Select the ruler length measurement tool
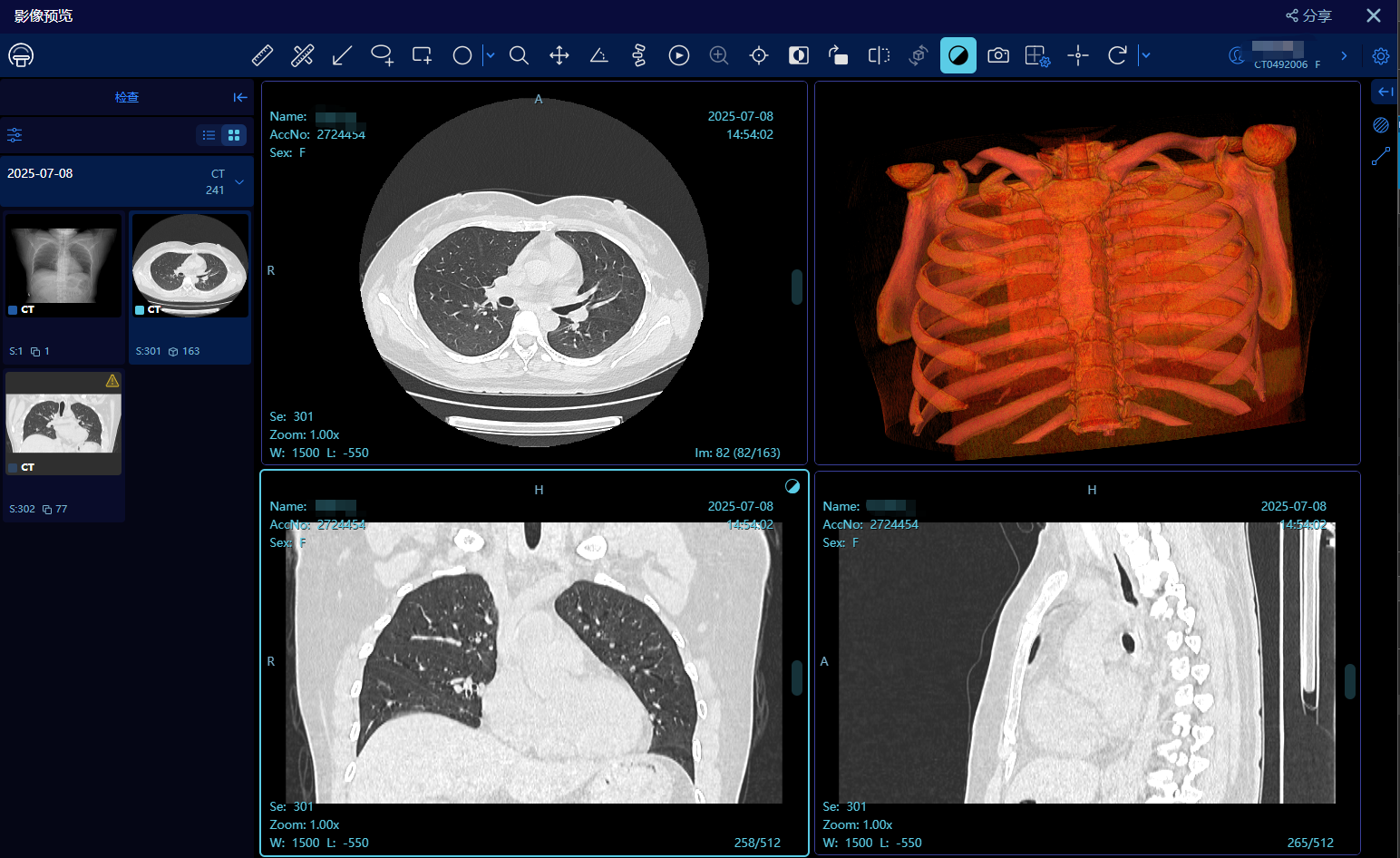 tap(262, 55)
